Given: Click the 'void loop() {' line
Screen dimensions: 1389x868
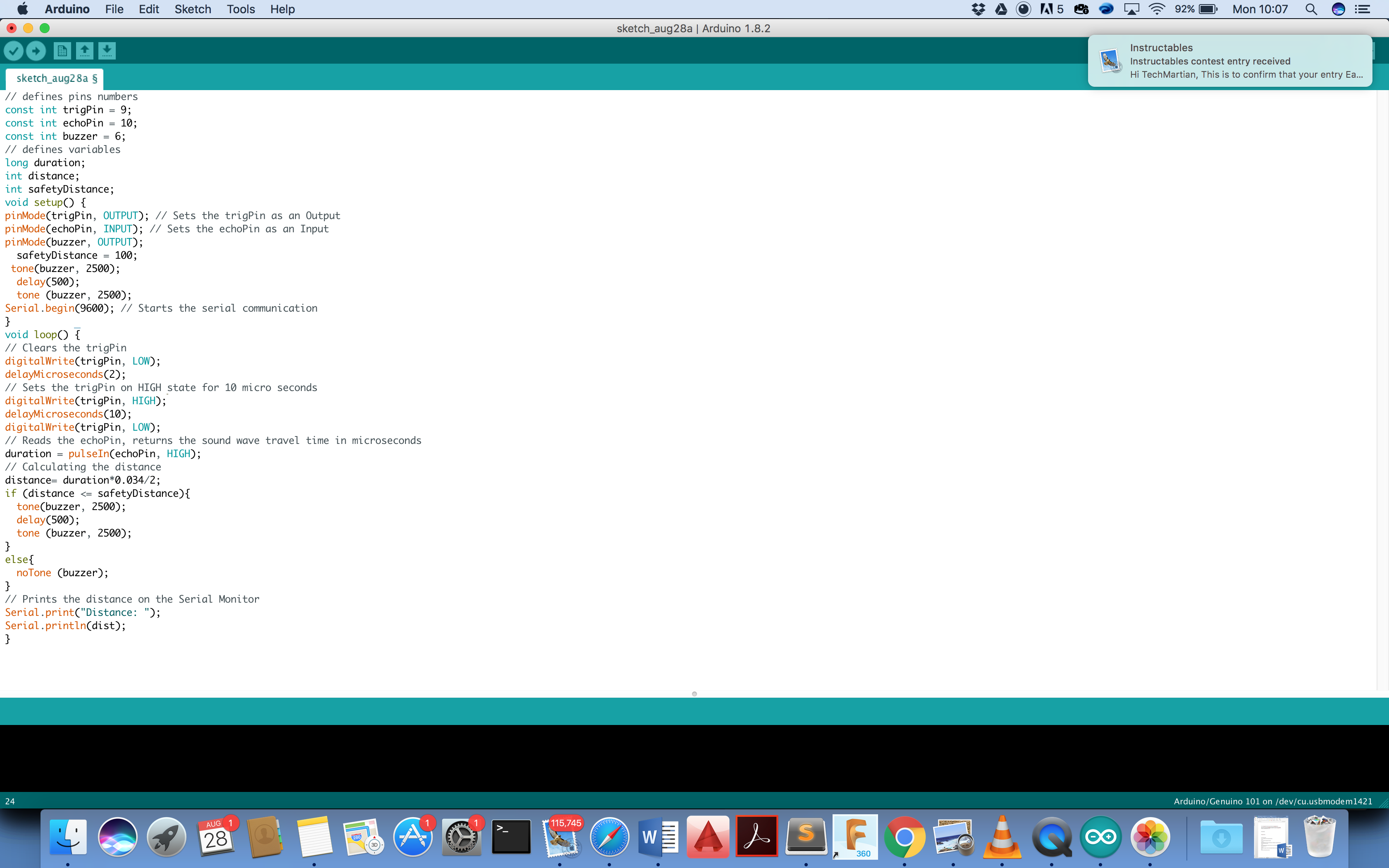Looking at the screenshot, I should pyautogui.click(x=43, y=334).
